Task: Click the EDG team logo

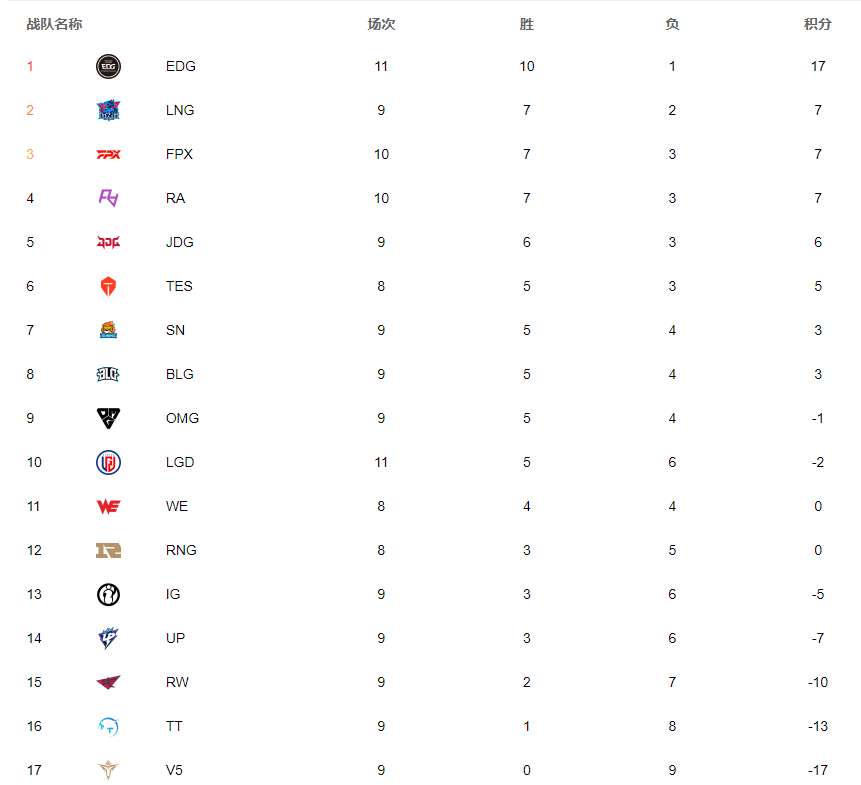Action: click(x=108, y=66)
